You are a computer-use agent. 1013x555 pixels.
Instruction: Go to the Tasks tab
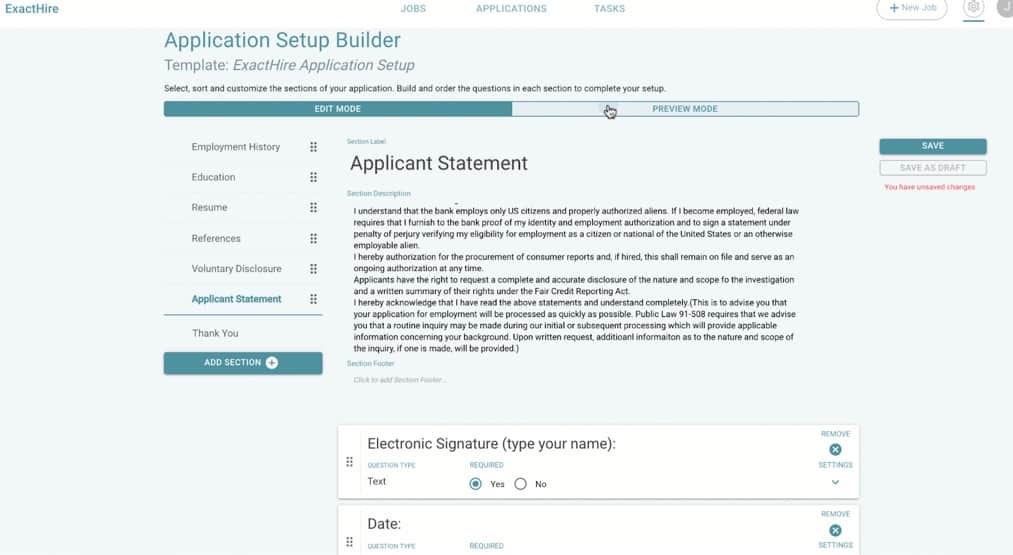point(609,9)
